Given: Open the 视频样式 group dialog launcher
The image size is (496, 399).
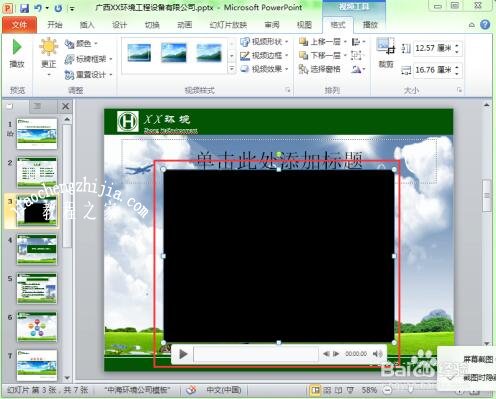Looking at the screenshot, I should coord(287,90).
